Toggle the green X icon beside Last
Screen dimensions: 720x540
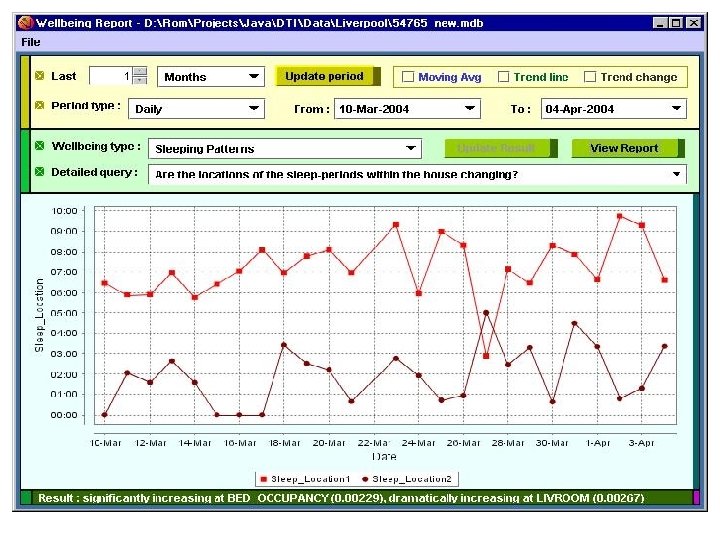point(39,75)
